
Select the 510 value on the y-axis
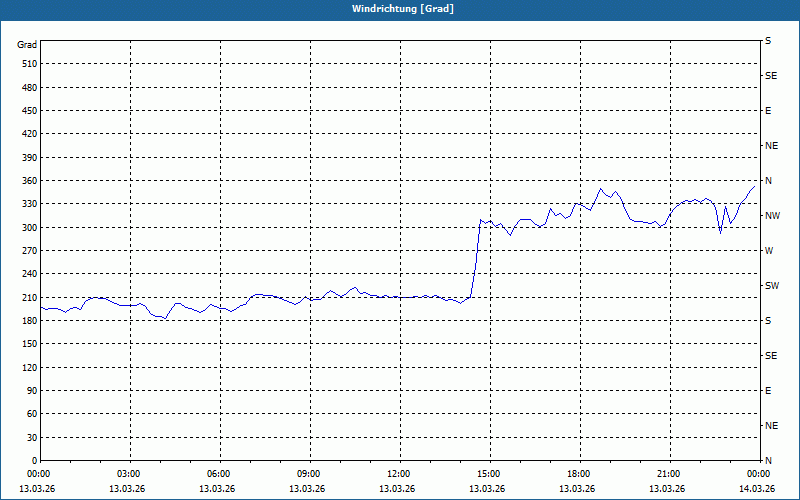point(30,64)
